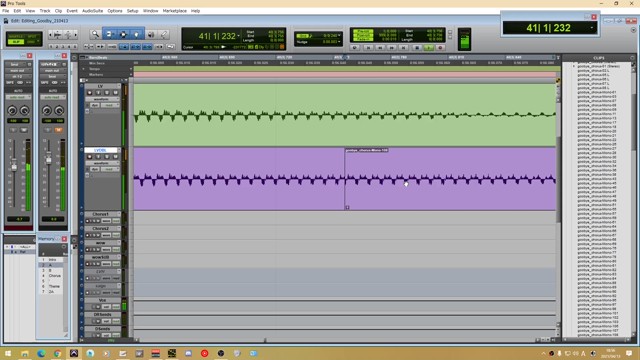The image size is (640, 360).
Task: Select the Chorus1 track name
Action: pos(100,214)
